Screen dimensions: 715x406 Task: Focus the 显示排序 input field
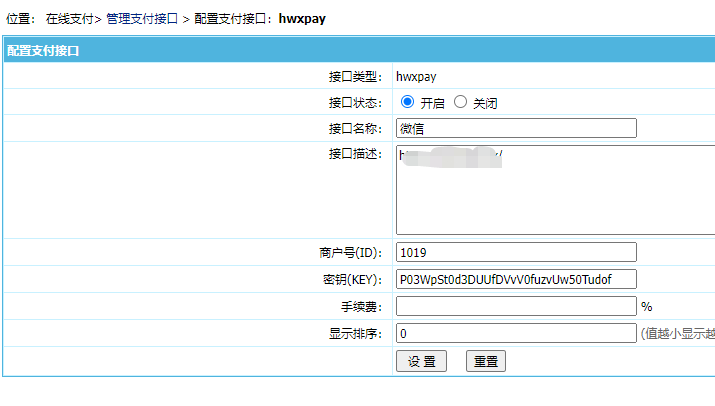[516, 333]
